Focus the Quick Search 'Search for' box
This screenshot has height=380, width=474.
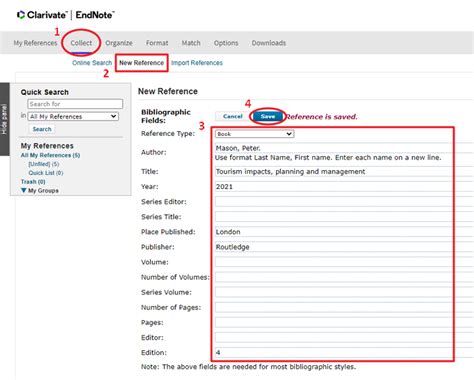75,104
